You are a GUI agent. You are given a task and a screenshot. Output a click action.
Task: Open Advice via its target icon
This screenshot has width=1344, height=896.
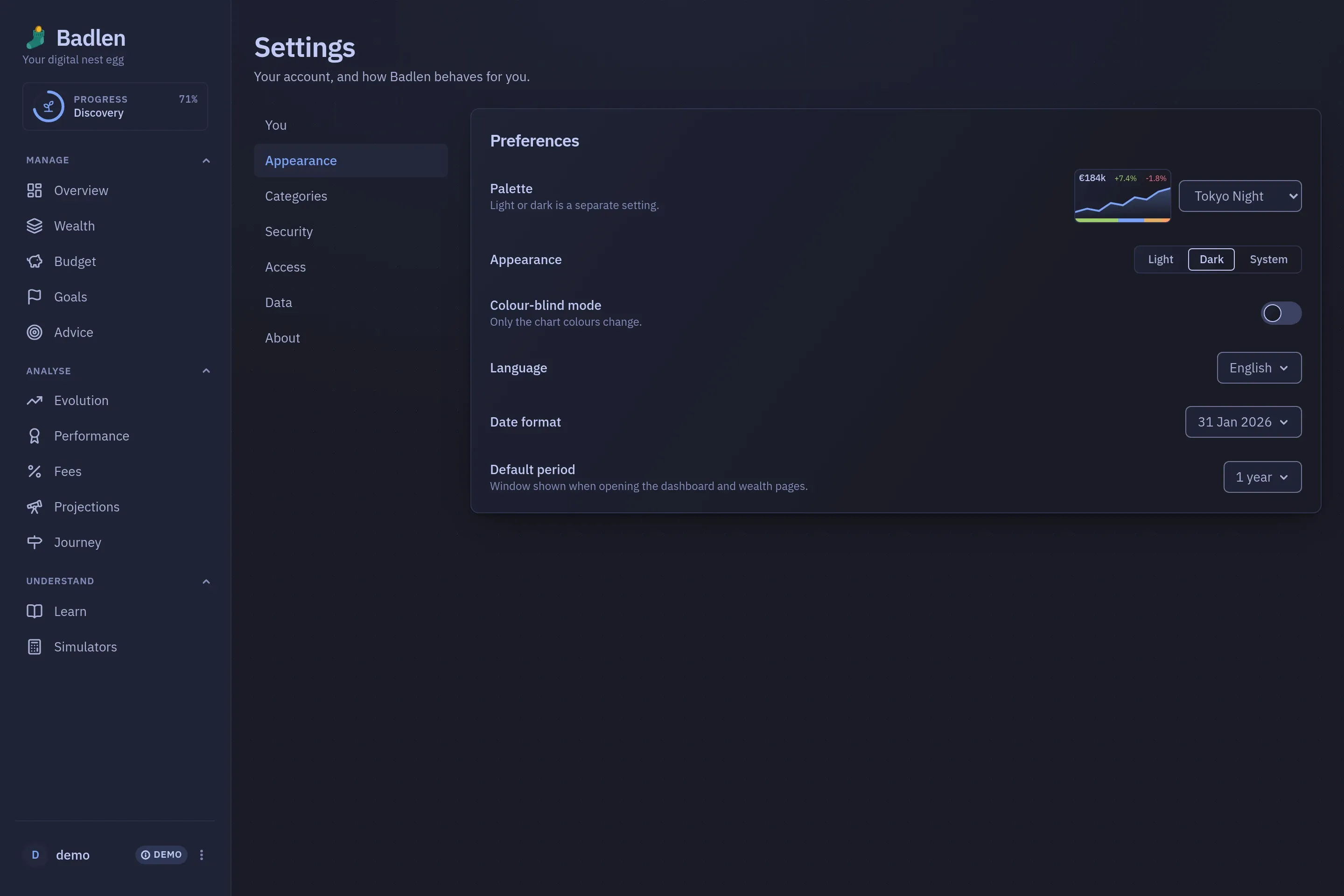pyautogui.click(x=34, y=332)
